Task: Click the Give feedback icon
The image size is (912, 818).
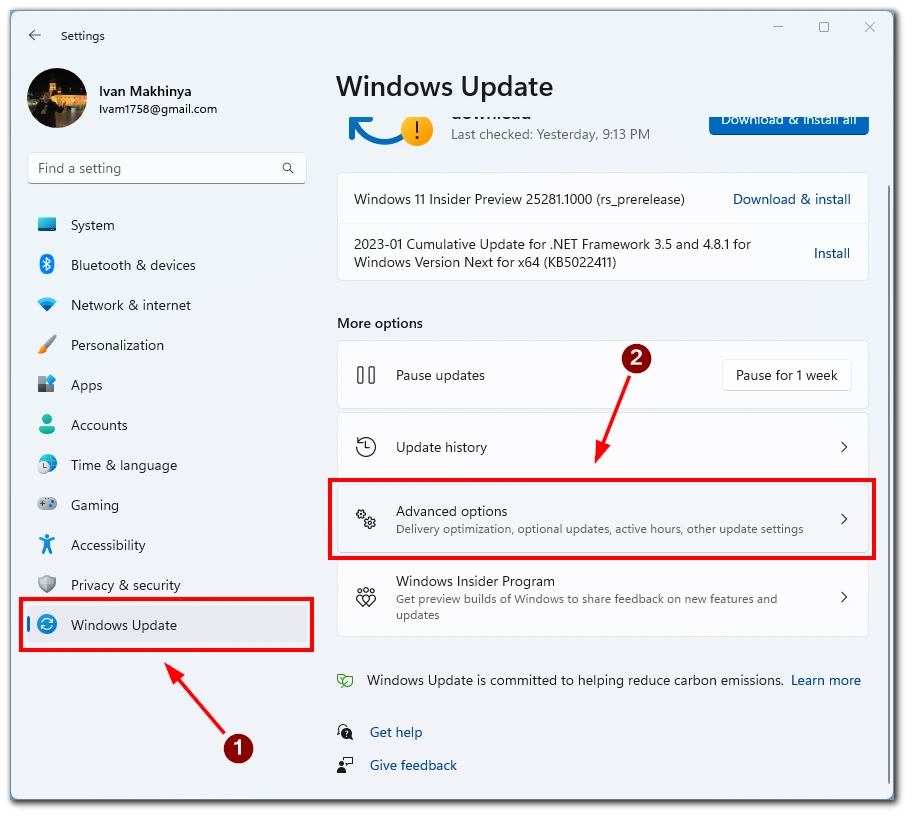Action: click(345, 765)
